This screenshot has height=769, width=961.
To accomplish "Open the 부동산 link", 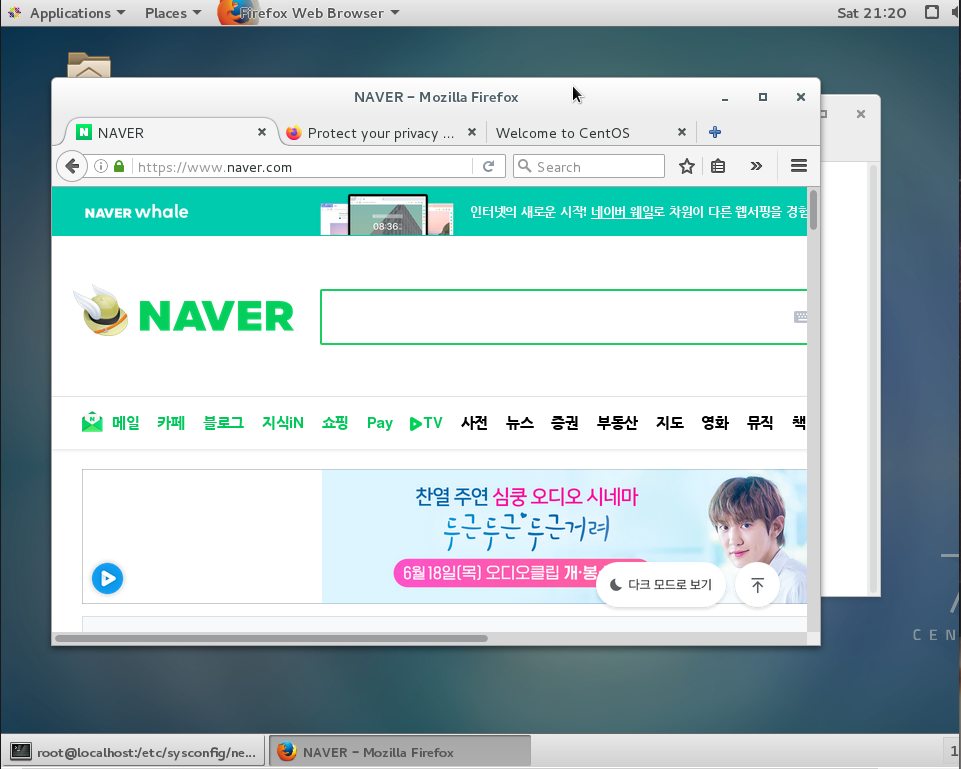I will 617,423.
